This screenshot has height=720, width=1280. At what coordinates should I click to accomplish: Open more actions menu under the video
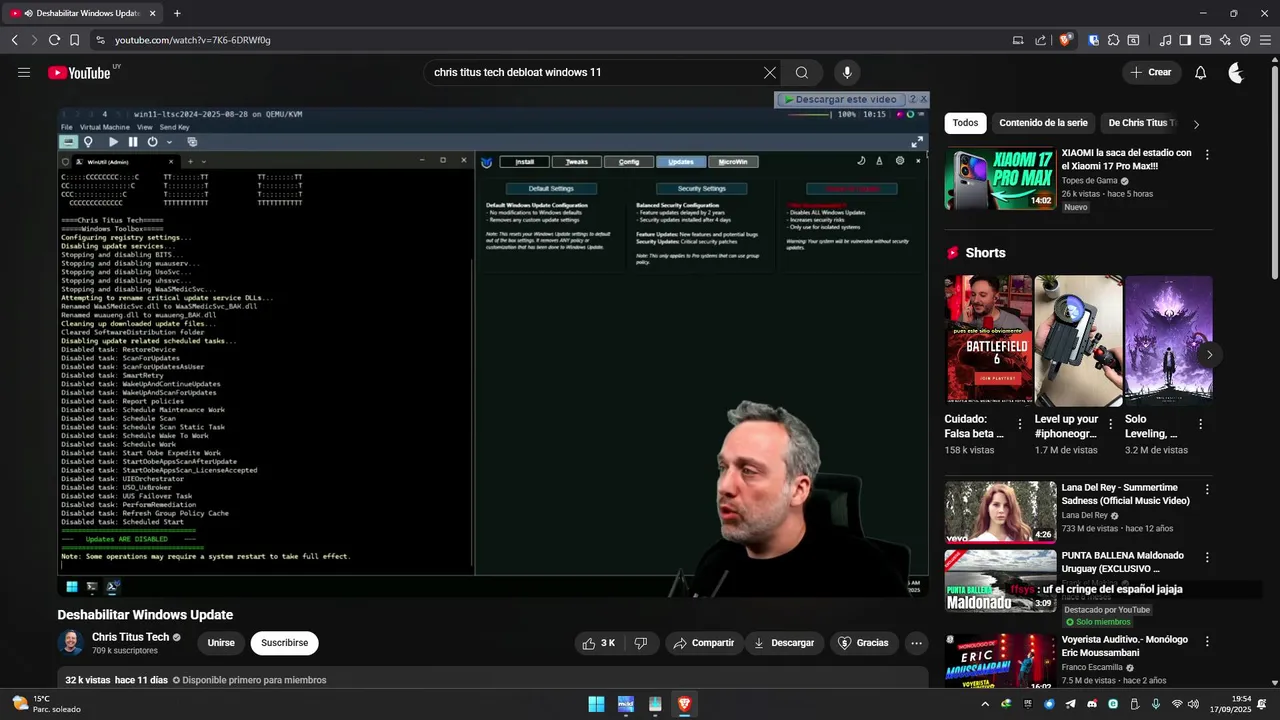915,643
